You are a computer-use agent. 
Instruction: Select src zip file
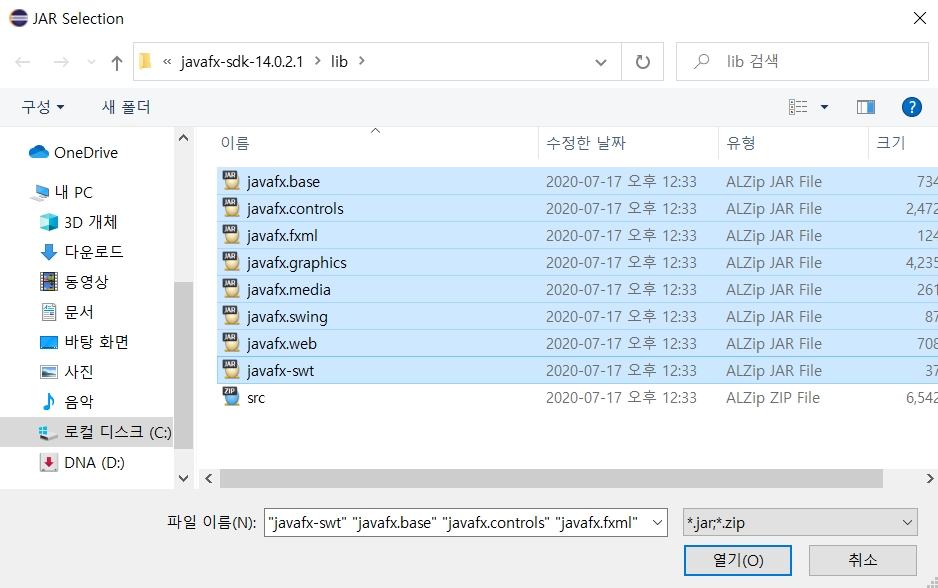click(577, 397)
